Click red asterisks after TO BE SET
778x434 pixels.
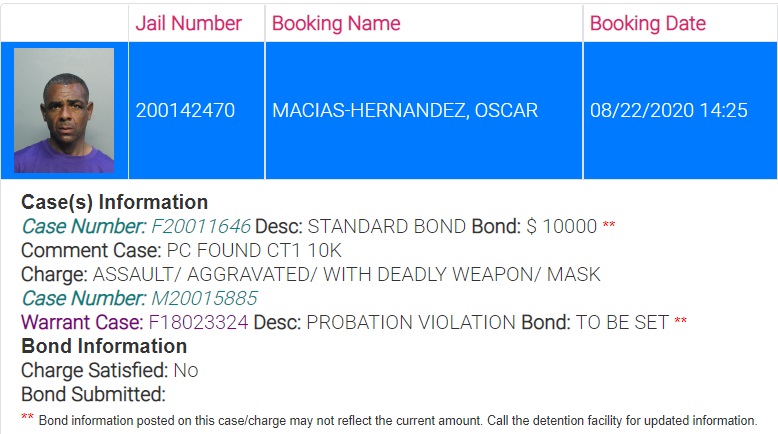pyautogui.click(x=681, y=322)
